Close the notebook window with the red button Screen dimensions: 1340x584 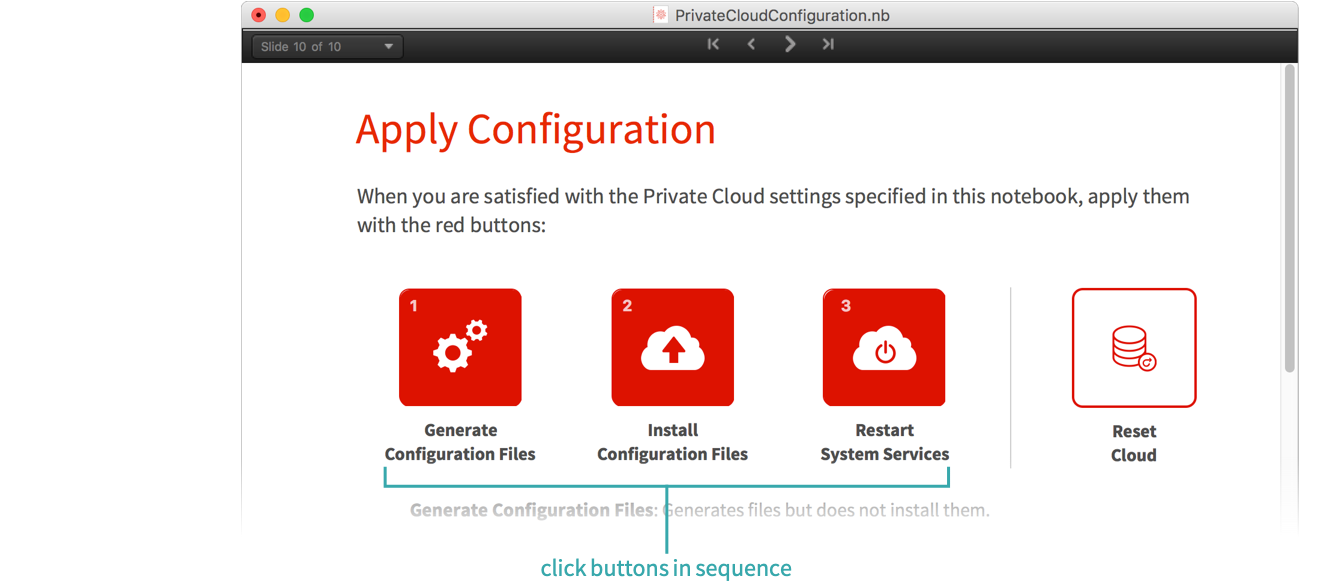click(258, 15)
